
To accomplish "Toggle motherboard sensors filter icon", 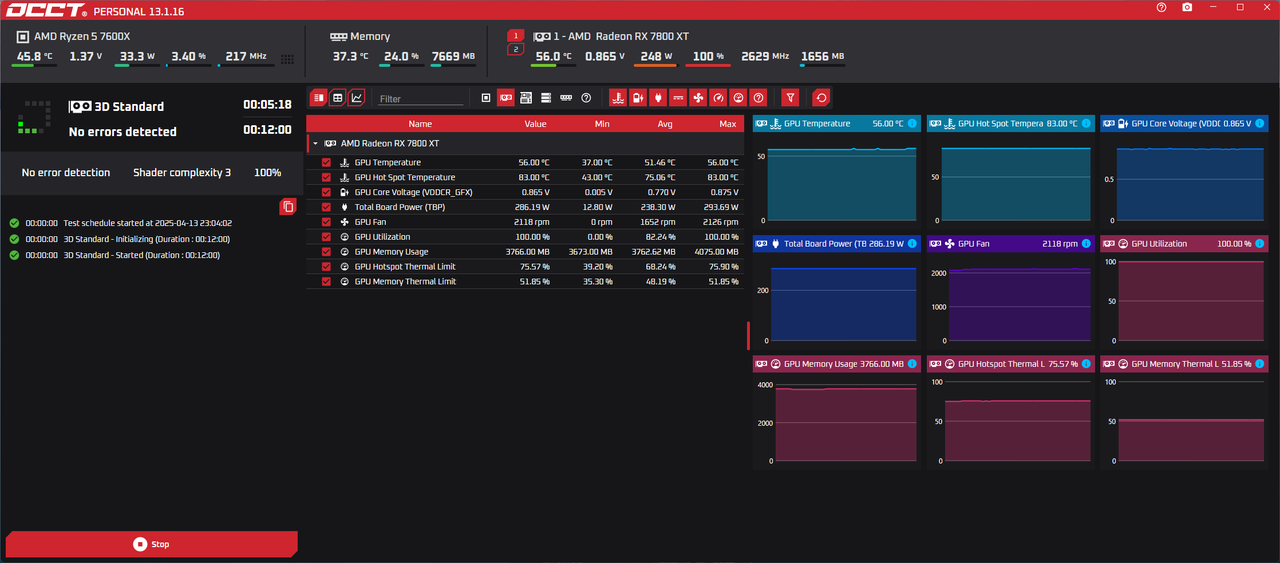I will [x=526, y=98].
